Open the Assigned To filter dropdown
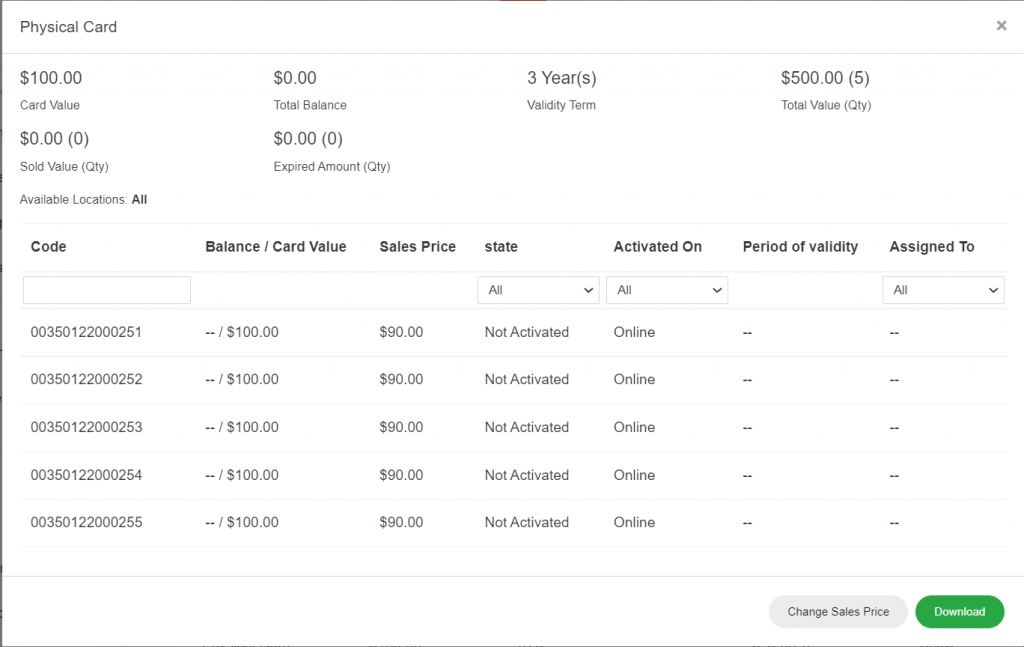This screenshot has width=1024, height=647. click(943, 290)
